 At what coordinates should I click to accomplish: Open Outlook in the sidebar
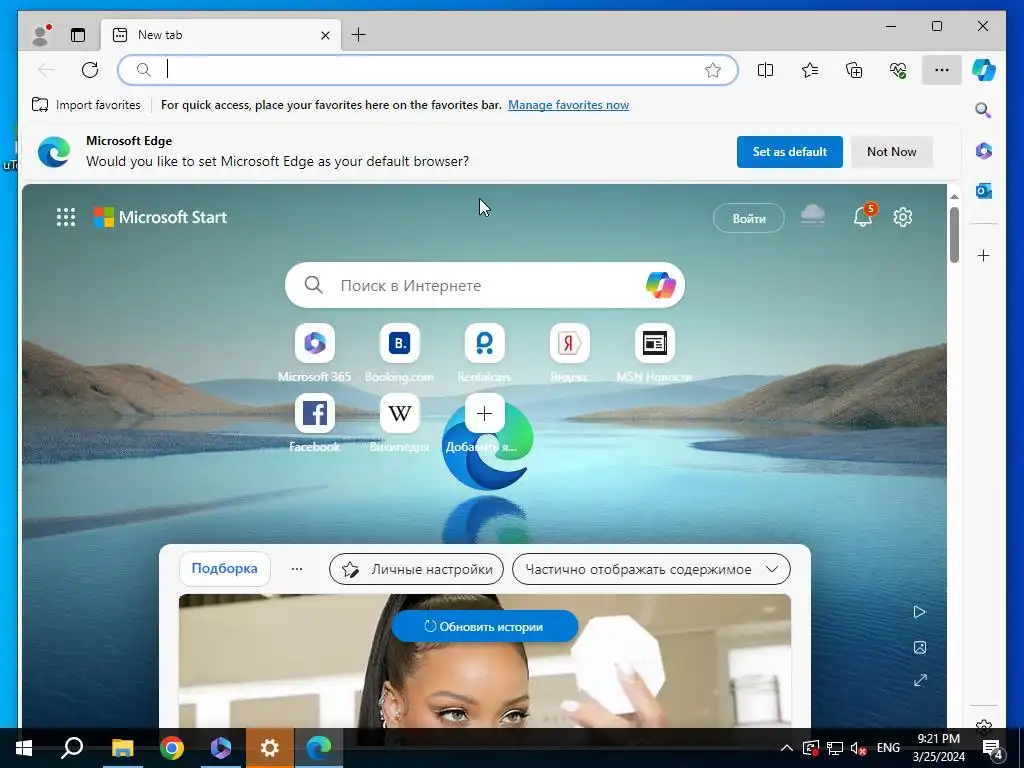tap(984, 191)
